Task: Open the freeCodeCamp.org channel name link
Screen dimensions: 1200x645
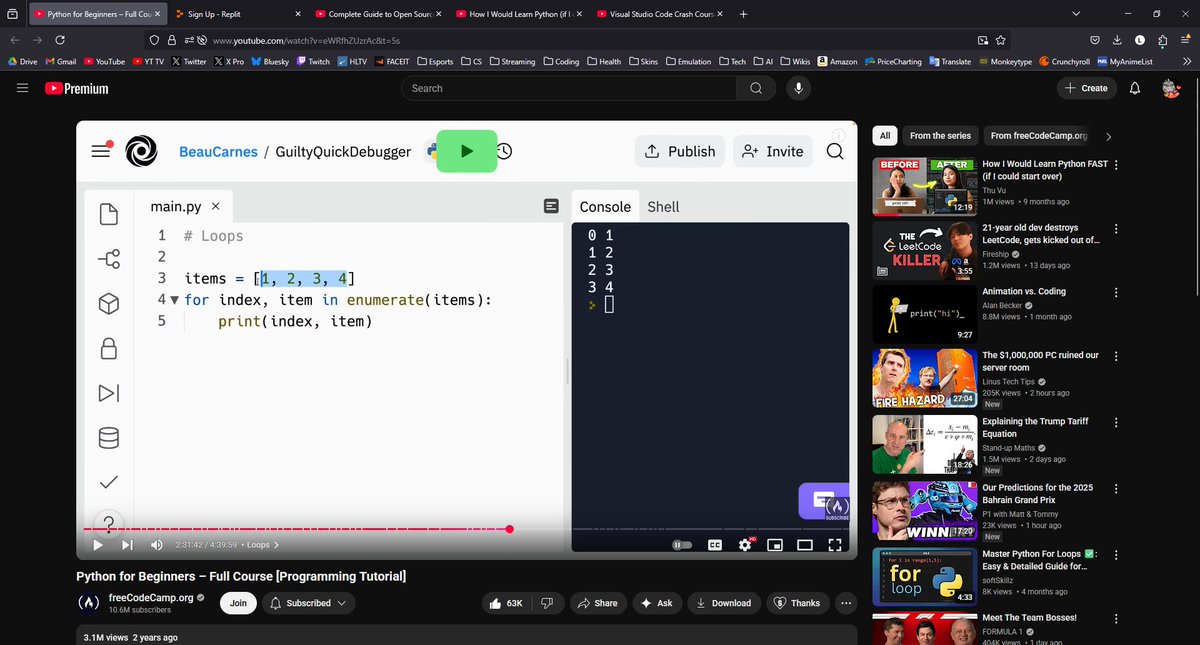Action: coord(151,598)
